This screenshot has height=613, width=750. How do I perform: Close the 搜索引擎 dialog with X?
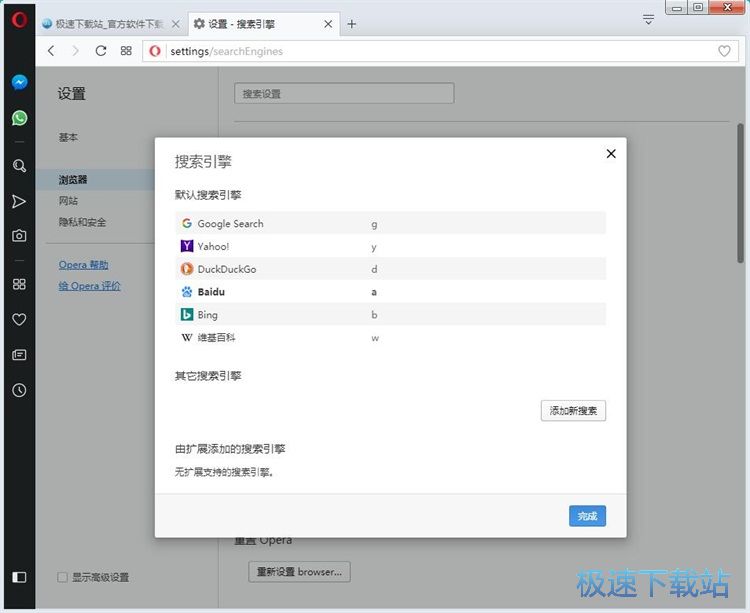click(611, 153)
